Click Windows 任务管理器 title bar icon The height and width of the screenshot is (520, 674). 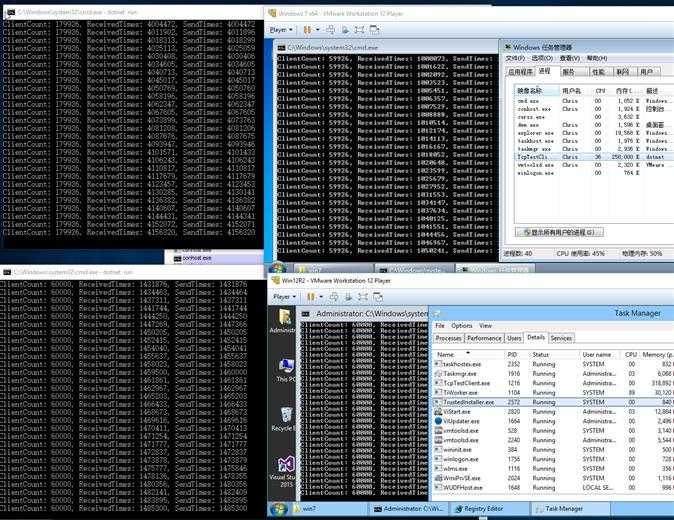508,47
